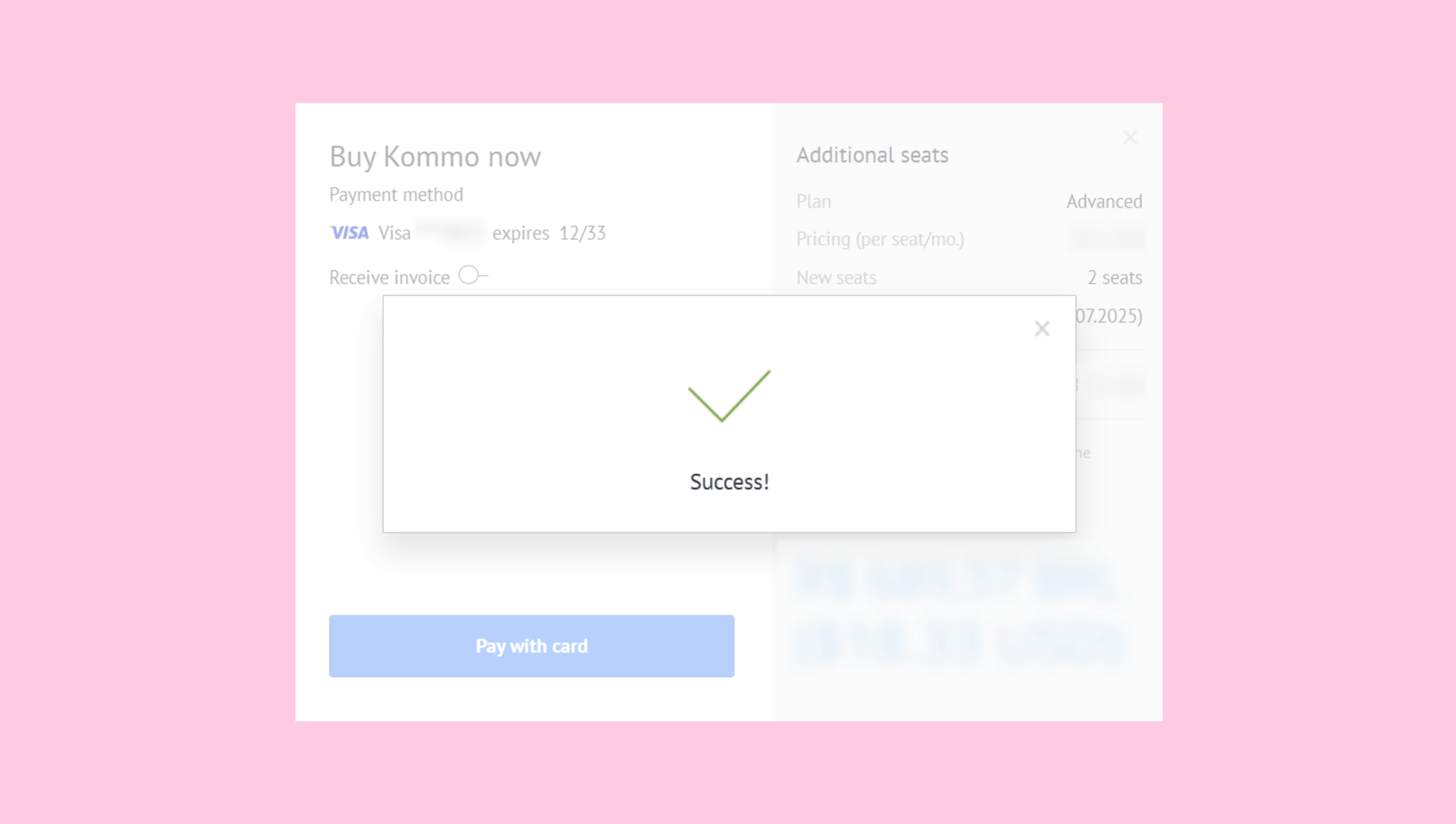
Task: Click the 2 seats value
Action: (1114, 278)
